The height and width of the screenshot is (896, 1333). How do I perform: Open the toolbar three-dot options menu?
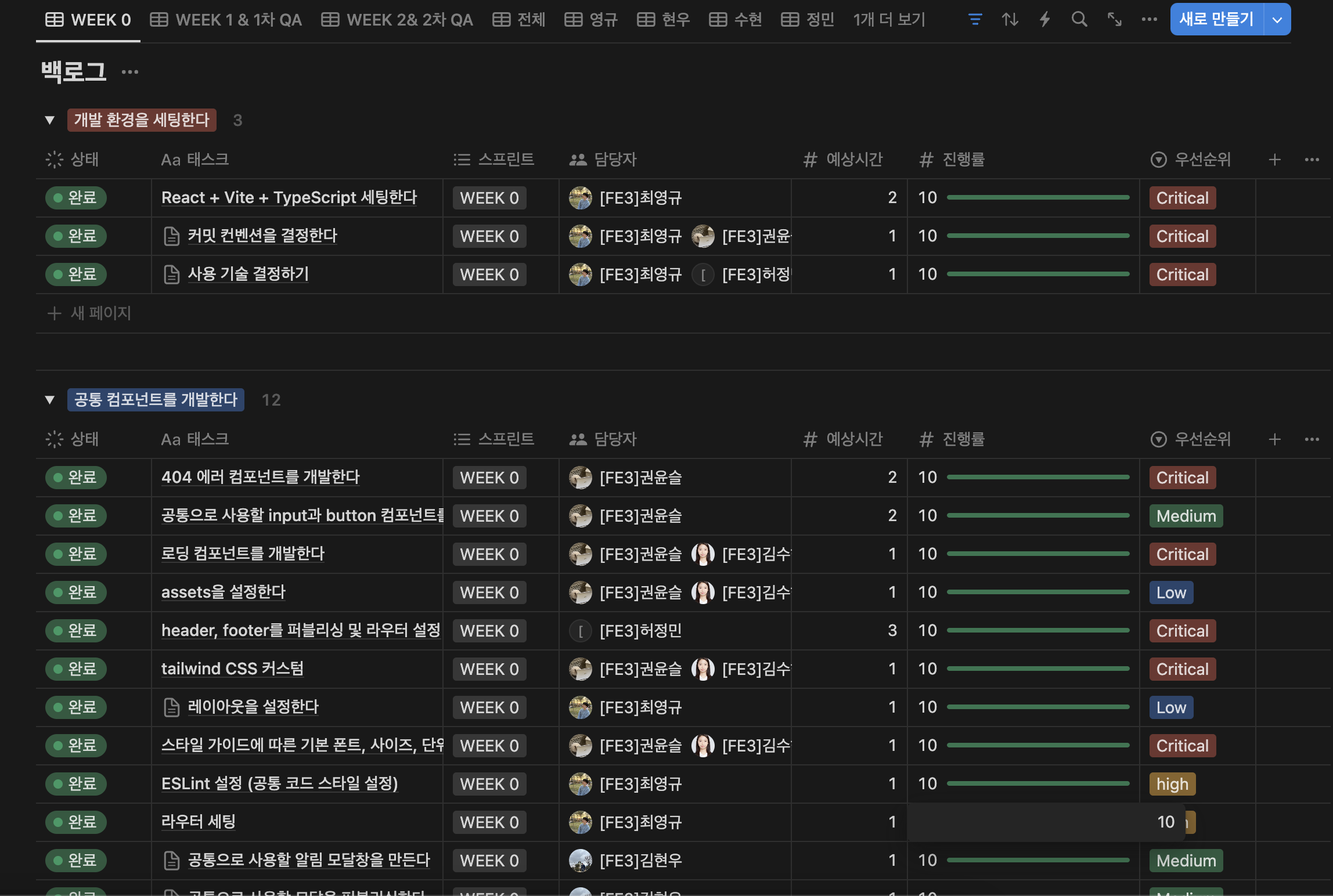[1149, 20]
